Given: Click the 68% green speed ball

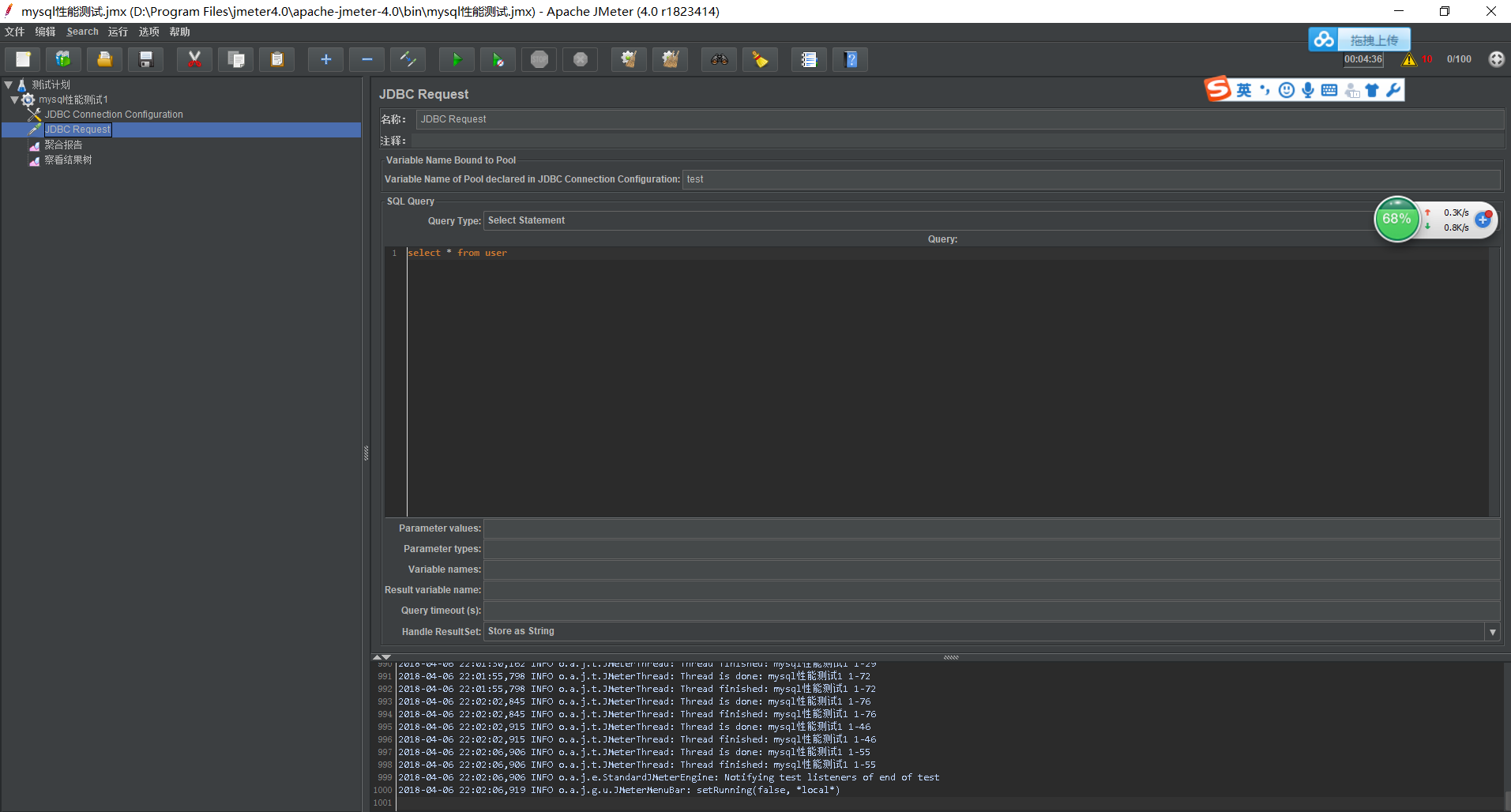Looking at the screenshot, I should [x=1396, y=219].
